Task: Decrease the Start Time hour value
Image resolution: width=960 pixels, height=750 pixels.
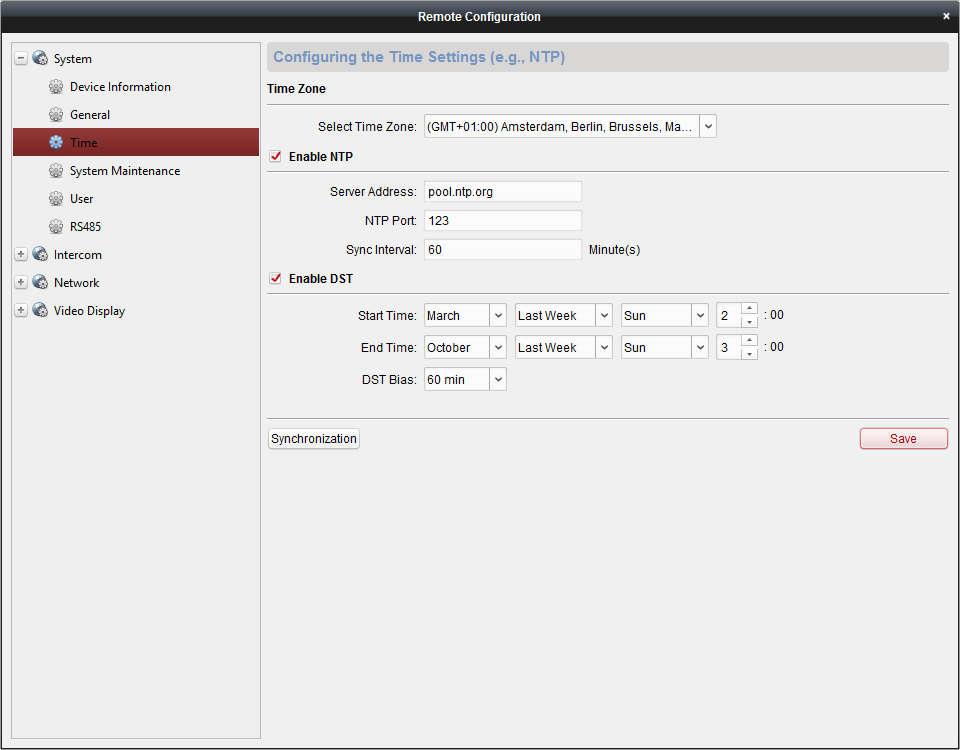Action: [x=749, y=321]
